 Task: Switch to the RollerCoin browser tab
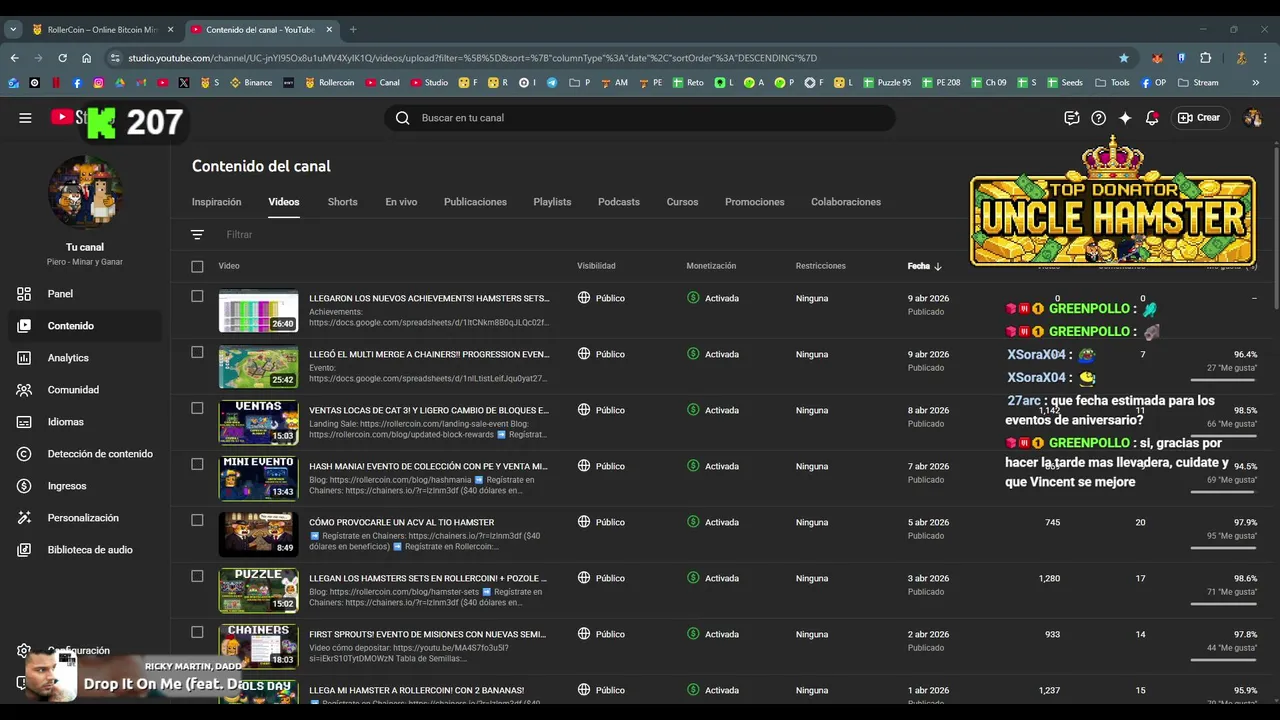102,29
